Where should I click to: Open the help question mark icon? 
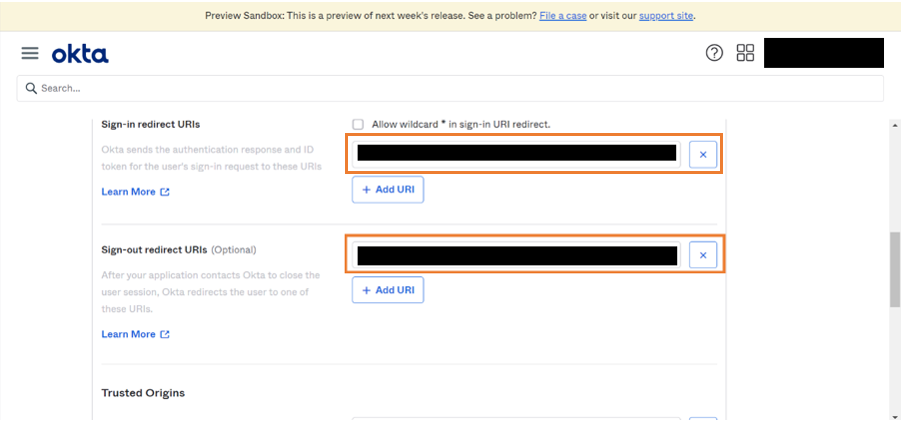714,53
